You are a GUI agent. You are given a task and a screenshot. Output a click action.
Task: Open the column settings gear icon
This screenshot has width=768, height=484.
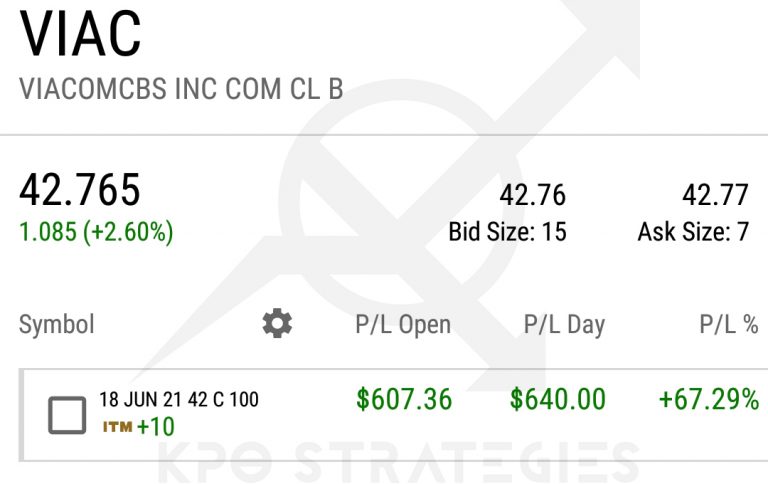277,323
